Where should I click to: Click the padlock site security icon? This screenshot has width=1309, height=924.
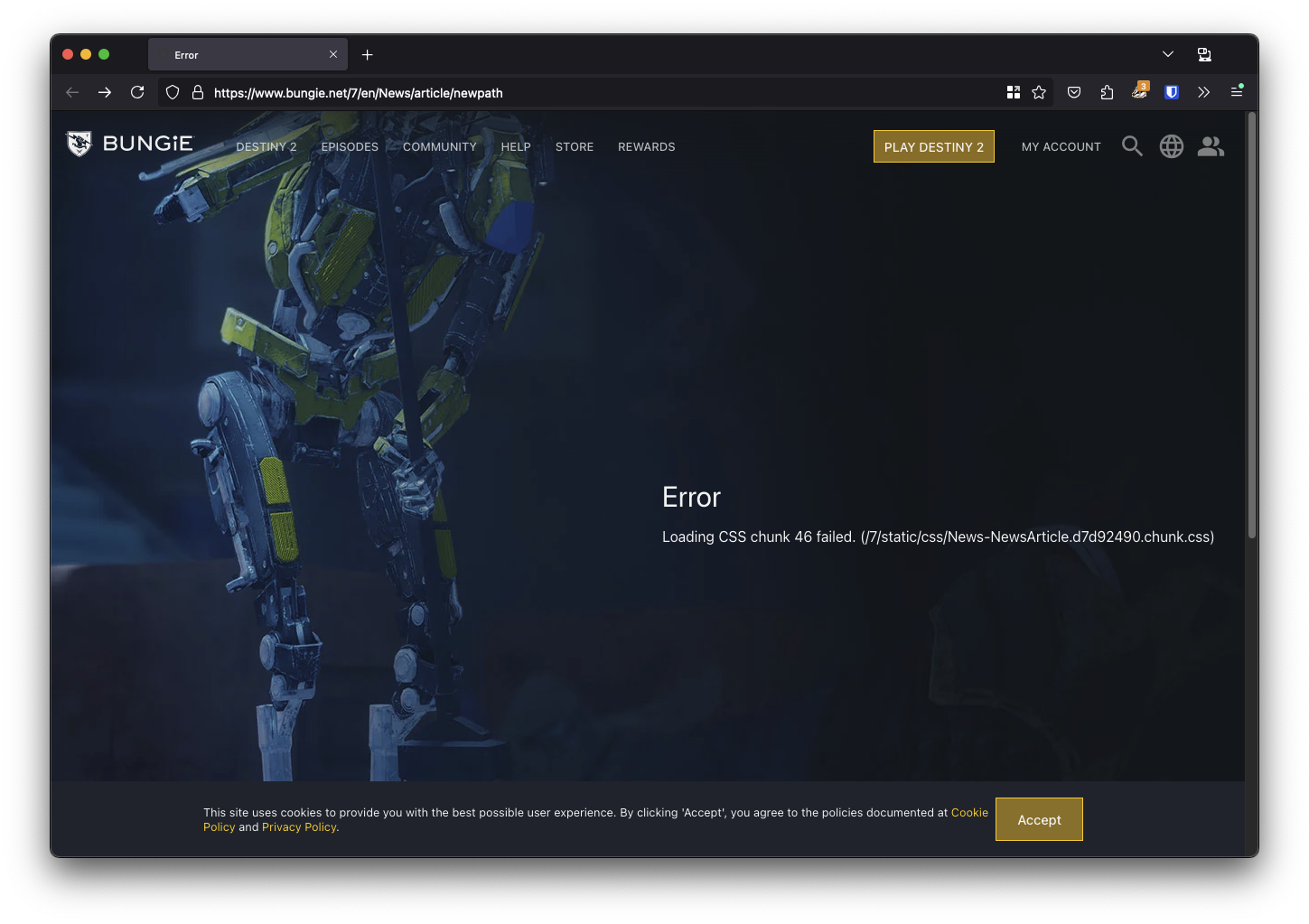(198, 92)
